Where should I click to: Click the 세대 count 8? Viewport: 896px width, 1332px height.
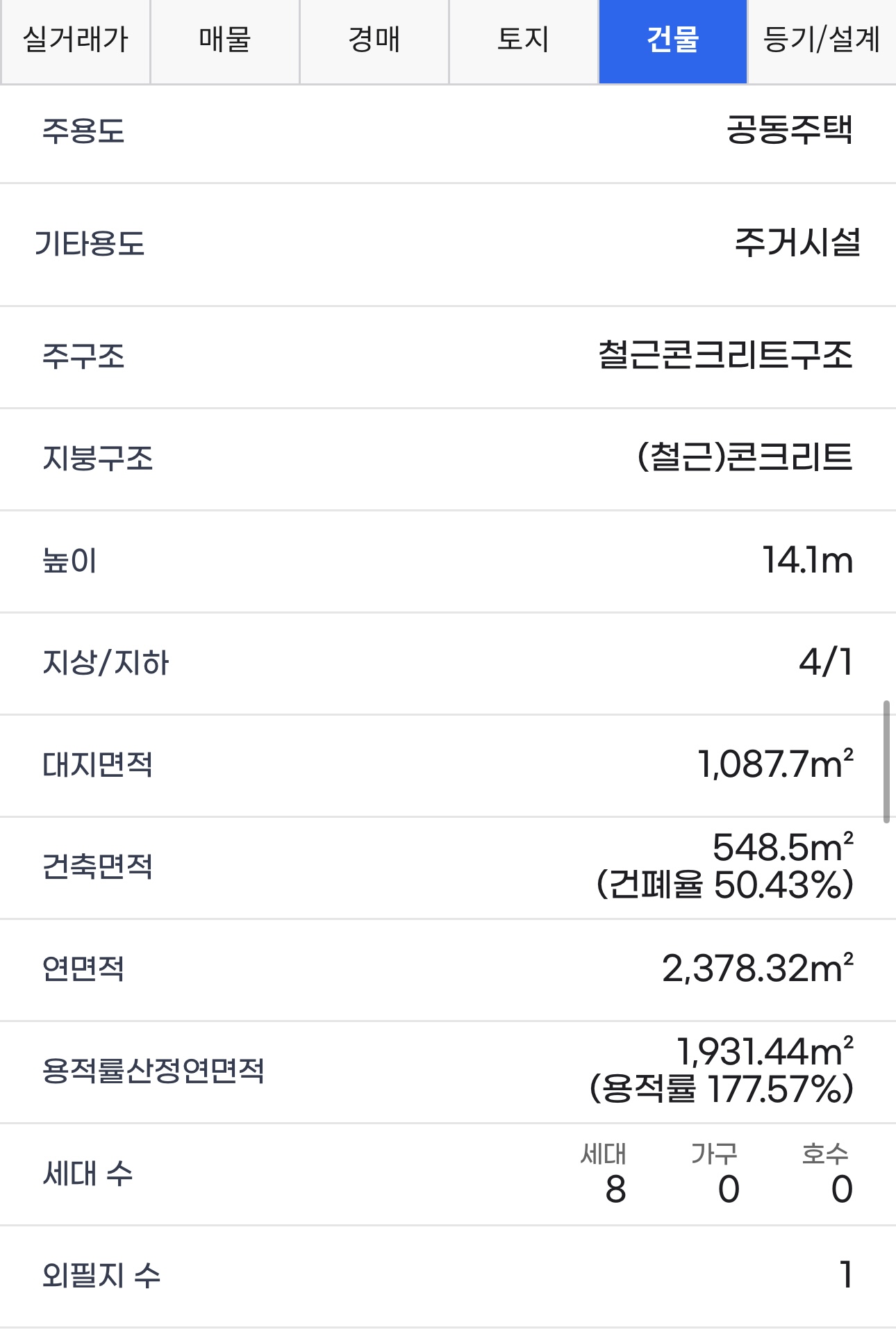616,1189
